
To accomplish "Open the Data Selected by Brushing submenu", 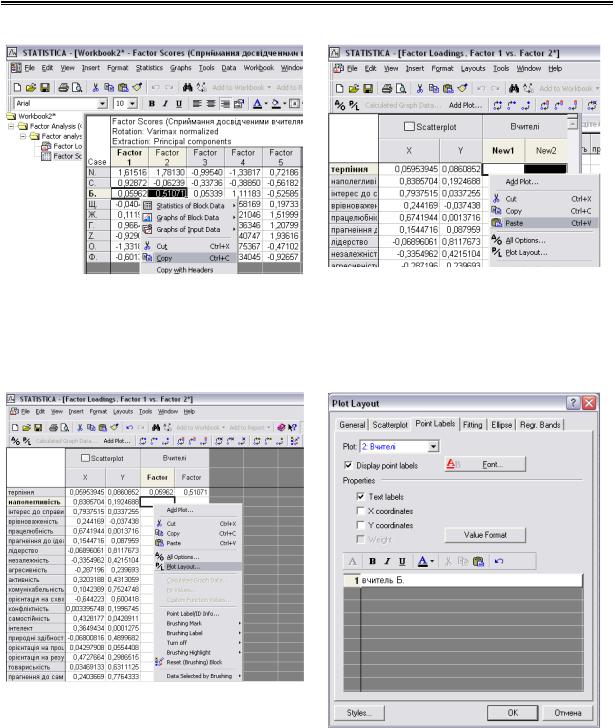I will [x=199, y=676].
